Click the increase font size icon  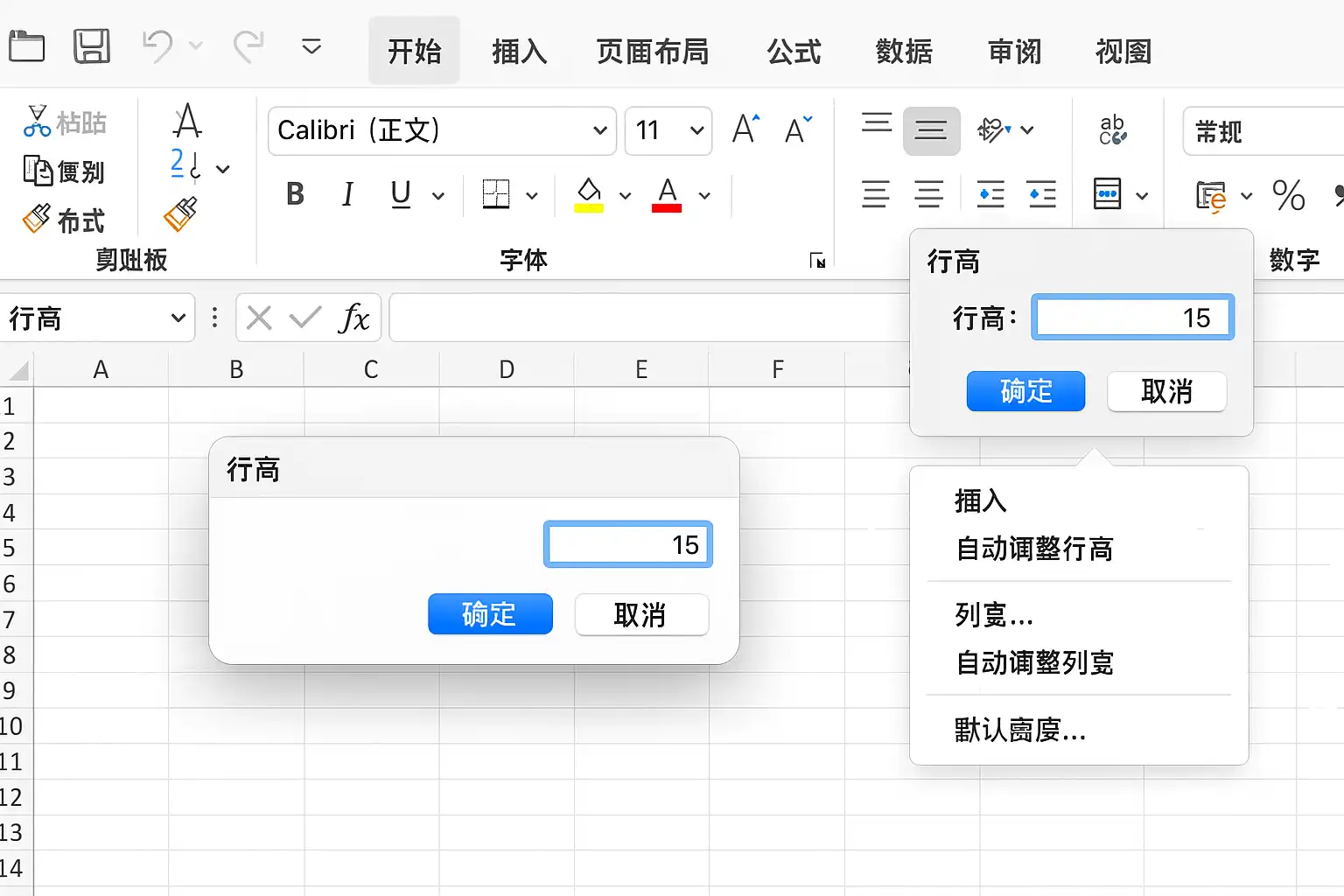click(745, 129)
